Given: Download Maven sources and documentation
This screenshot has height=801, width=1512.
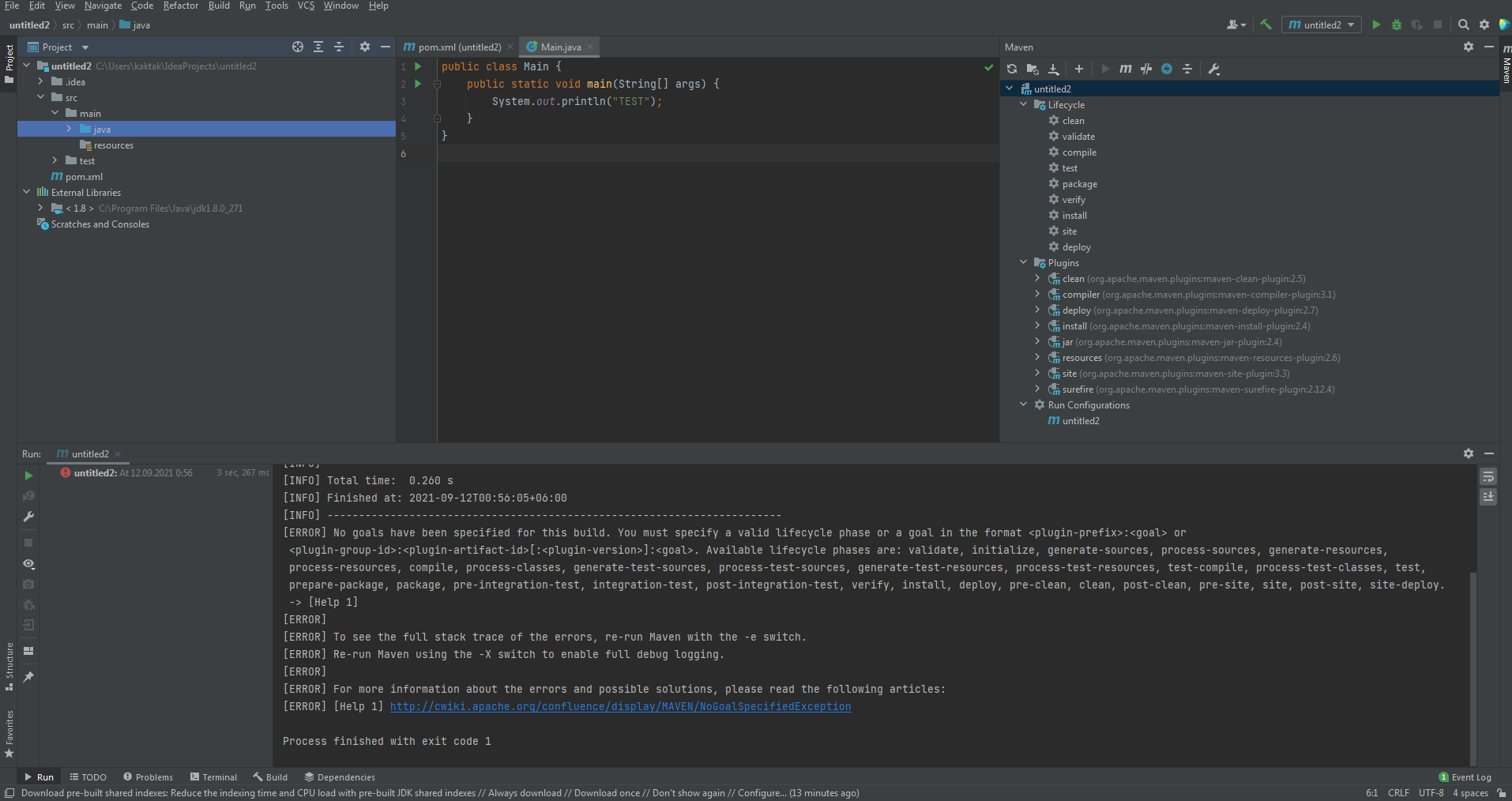Looking at the screenshot, I should tap(1054, 69).
